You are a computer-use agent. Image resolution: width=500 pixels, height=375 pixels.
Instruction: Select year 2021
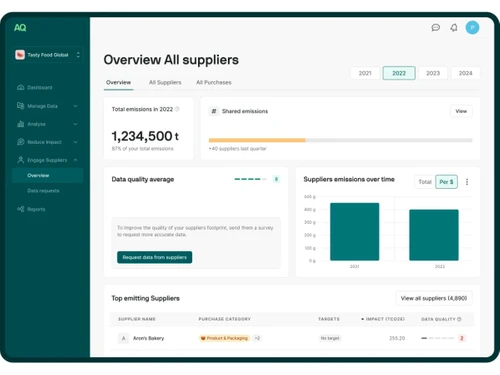click(365, 73)
